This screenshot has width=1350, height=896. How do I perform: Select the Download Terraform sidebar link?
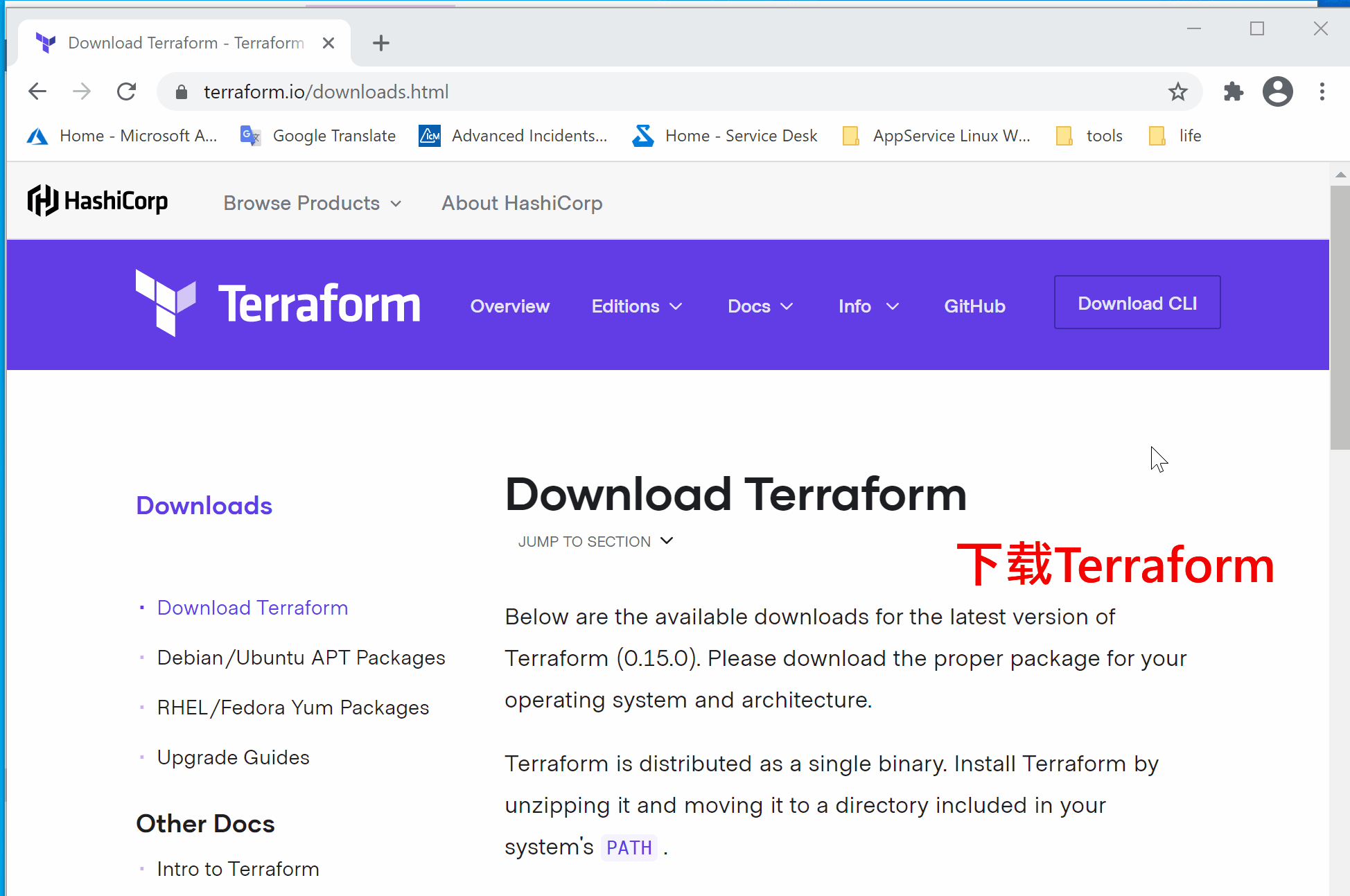253,607
